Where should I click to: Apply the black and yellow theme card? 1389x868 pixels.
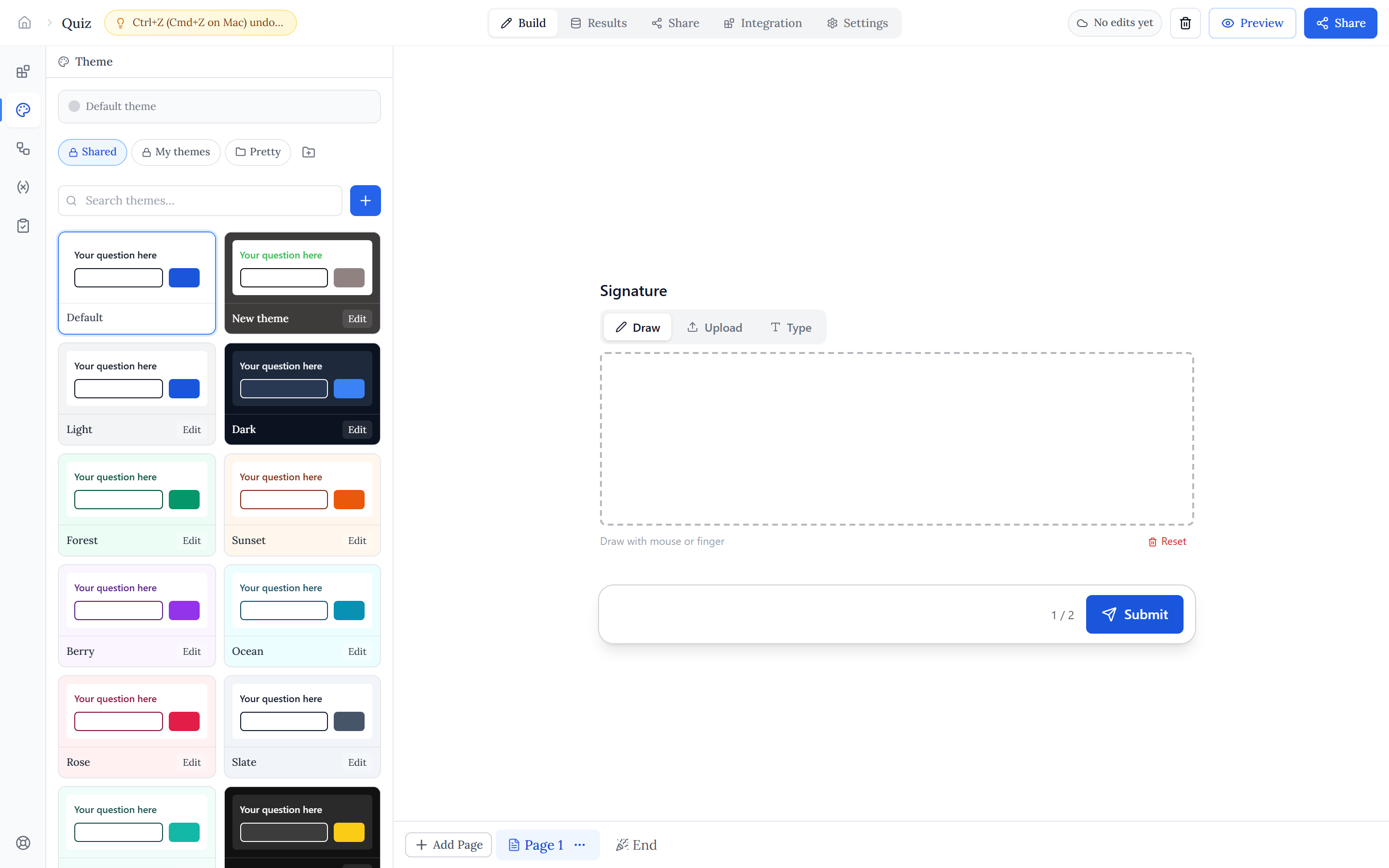(302, 827)
